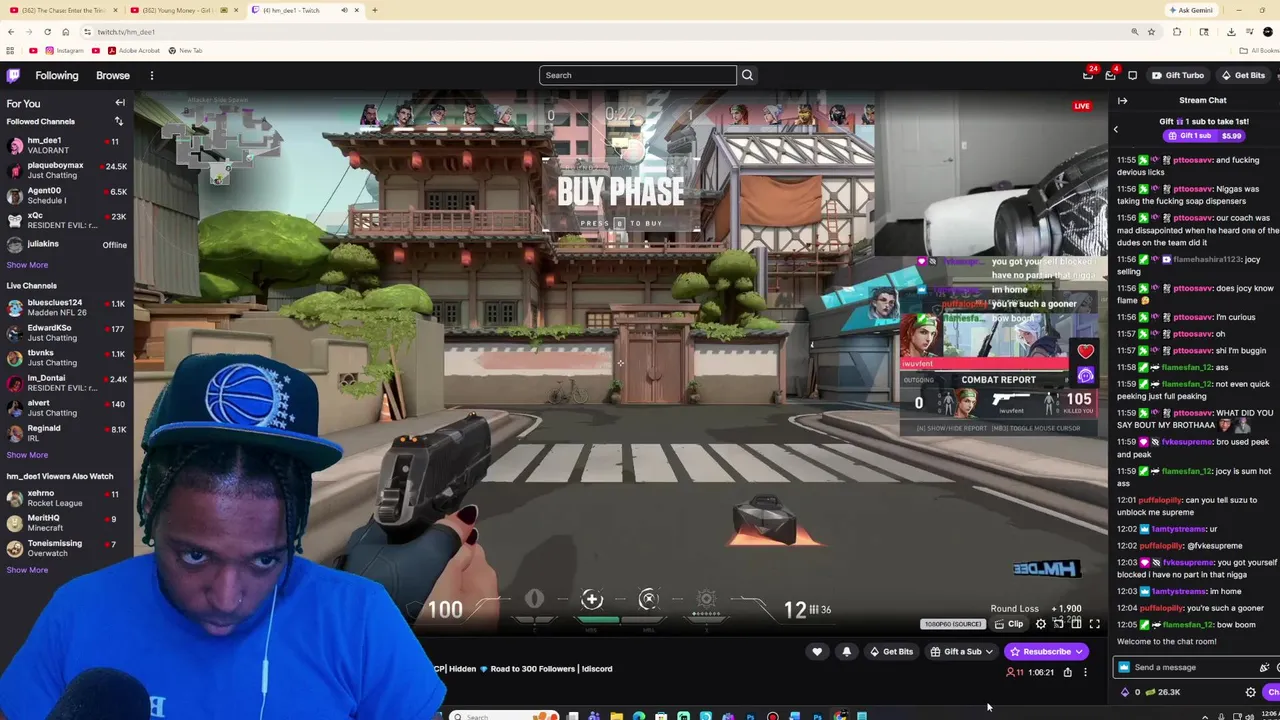This screenshot has height=720, width=1280.
Task: Open the whispers chat bubble icon
Action: pyautogui.click(x=1132, y=75)
